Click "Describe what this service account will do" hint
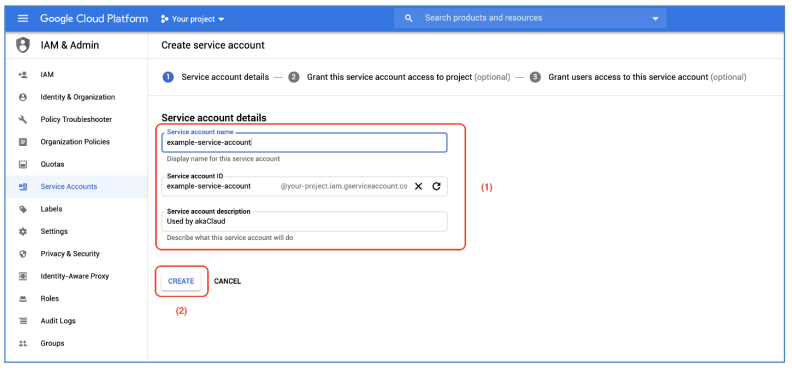The height and width of the screenshot is (372, 792). click(x=230, y=238)
